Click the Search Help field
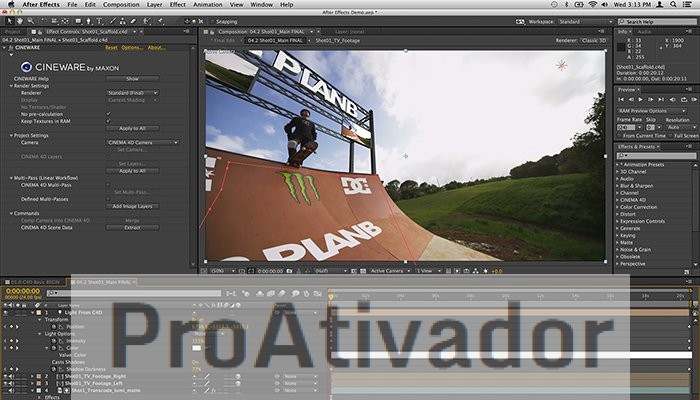700x400 pixels. [x=657, y=21]
